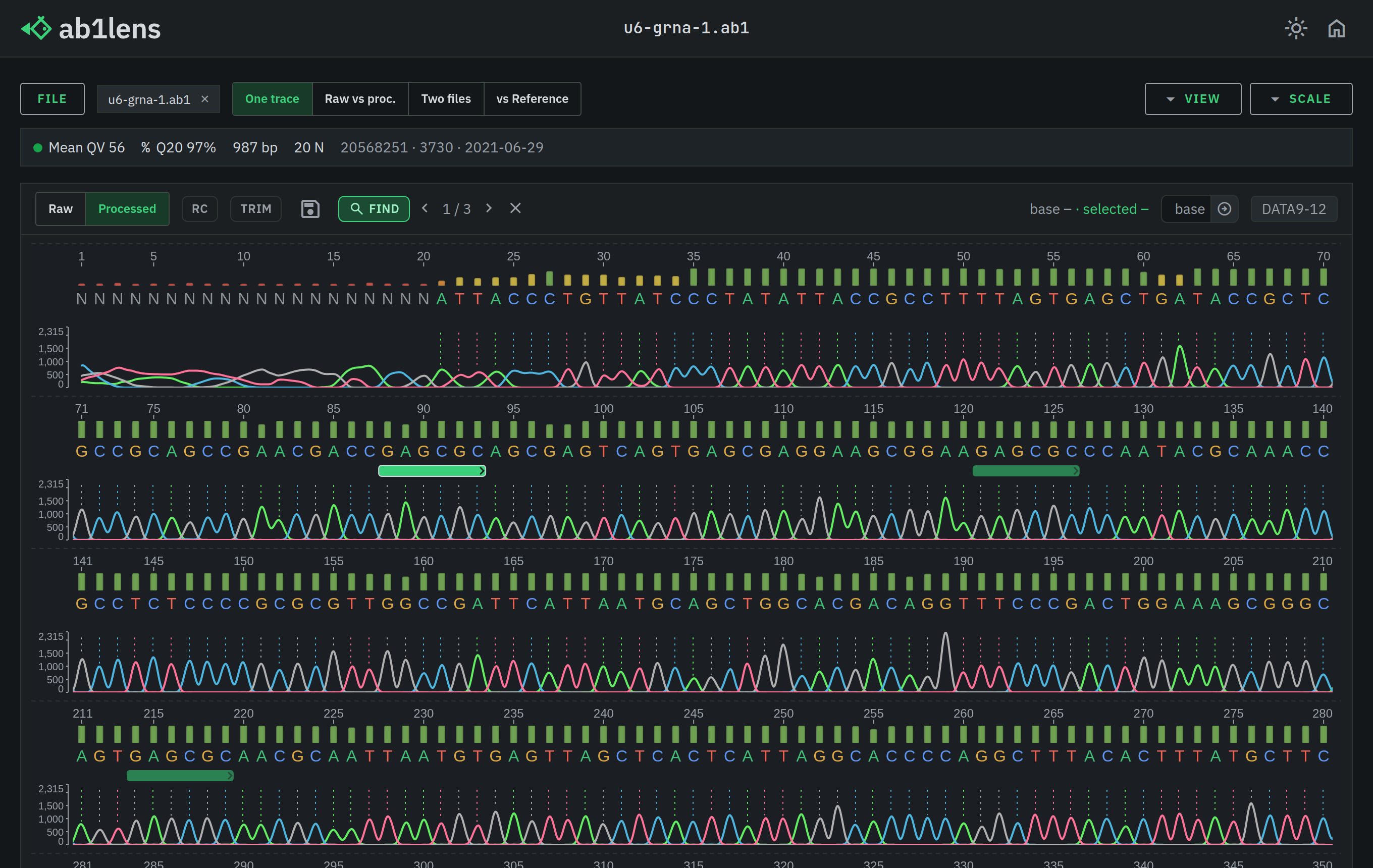This screenshot has width=1373, height=868.
Task: Click the 987 bp length label
Action: [x=255, y=148]
